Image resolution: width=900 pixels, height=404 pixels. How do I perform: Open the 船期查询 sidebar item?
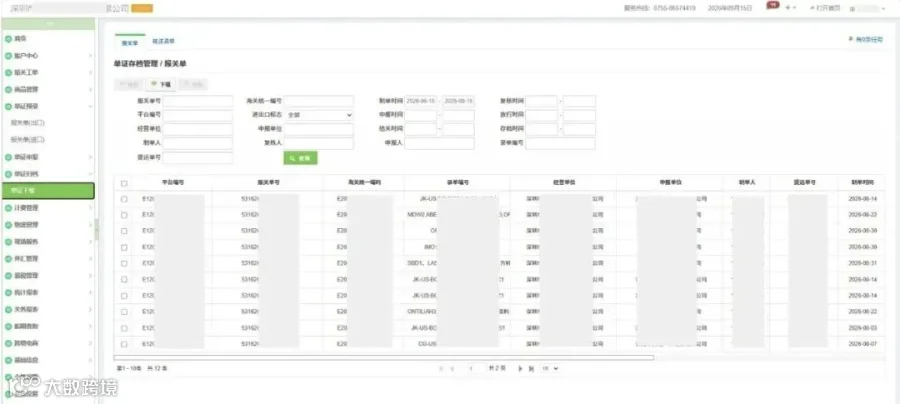coord(27,326)
